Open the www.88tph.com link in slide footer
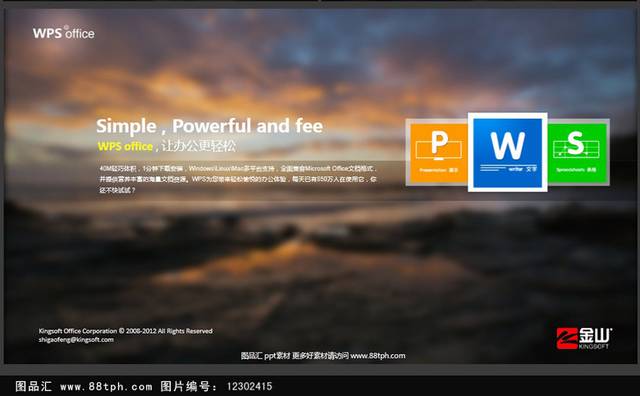 pos(378,356)
